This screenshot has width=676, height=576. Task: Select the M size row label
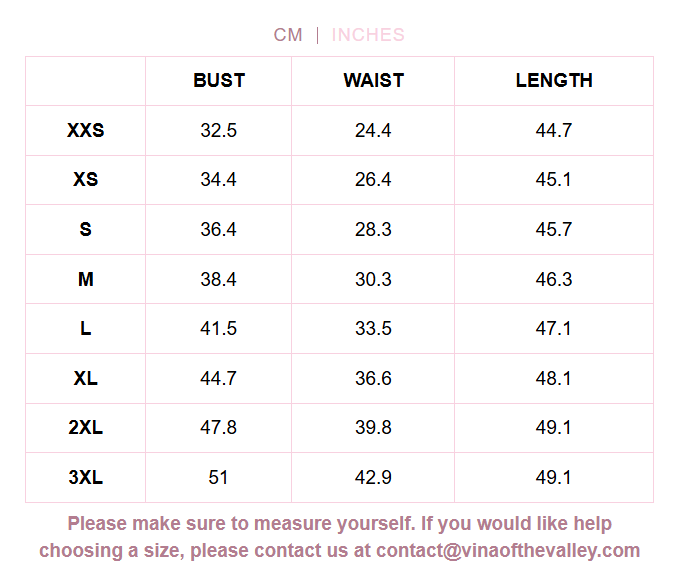coord(86,279)
